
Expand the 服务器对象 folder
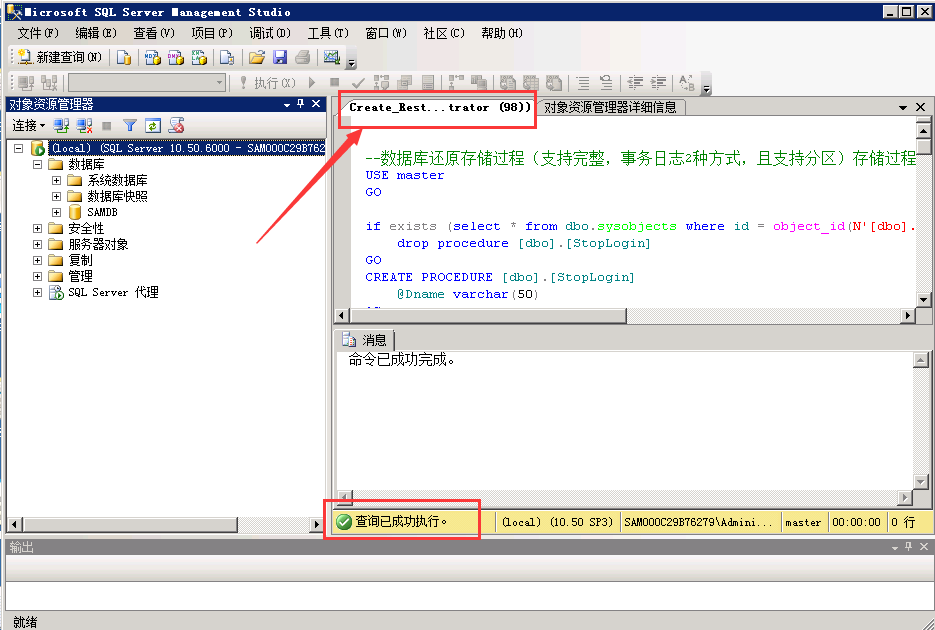[38, 244]
